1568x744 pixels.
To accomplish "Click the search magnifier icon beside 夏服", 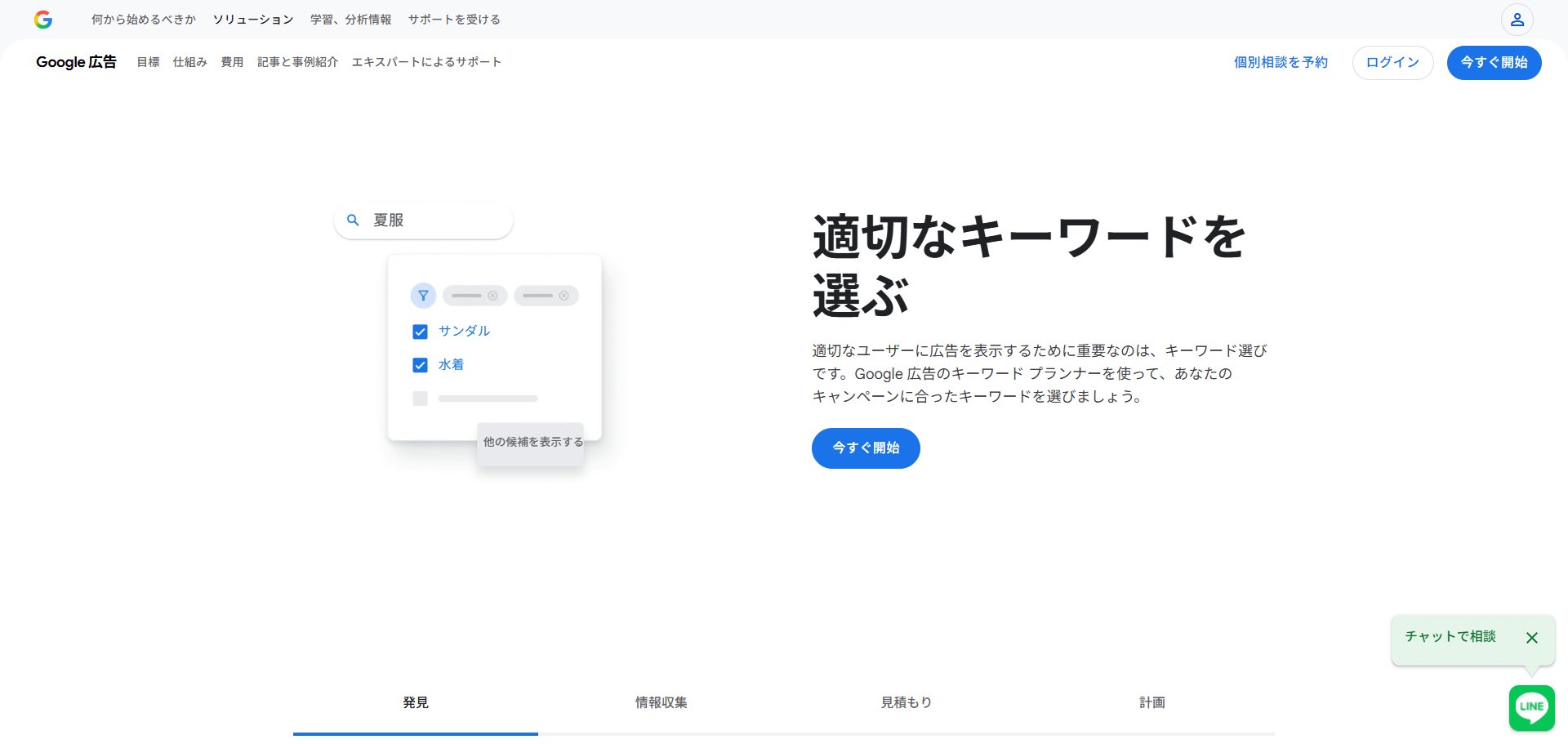I will coord(353,220).
